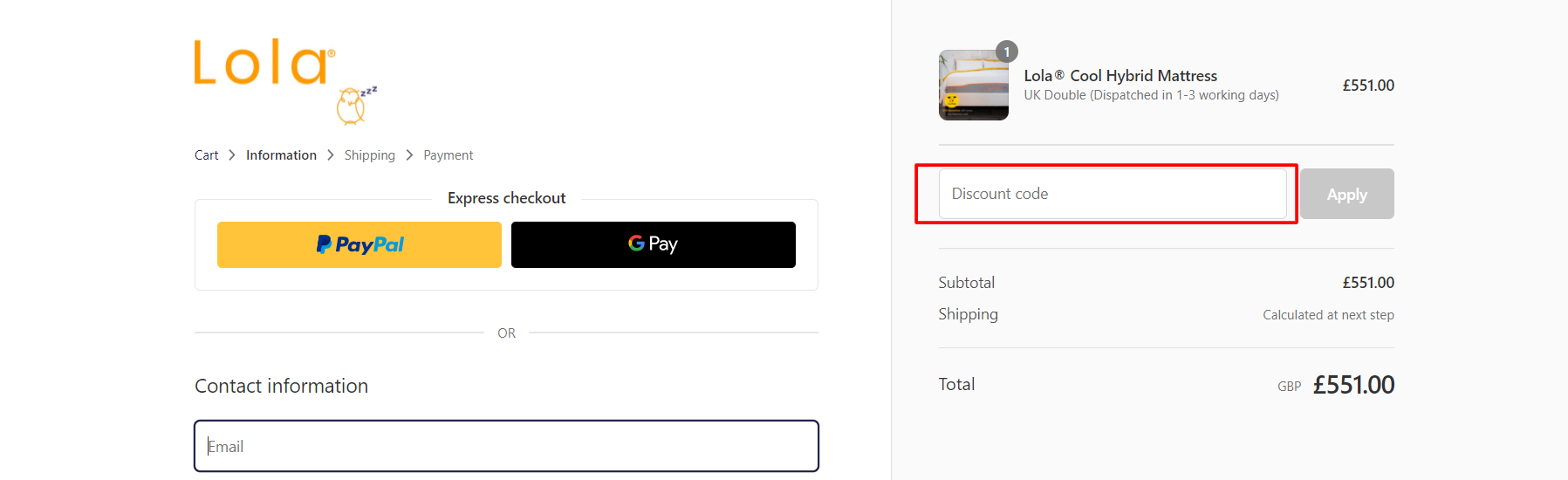Image resolution: width=1568 pixels, height=480 pixels.
Task: Click the chevron after Shipping breadcrumb
Action: pos(409,155)
